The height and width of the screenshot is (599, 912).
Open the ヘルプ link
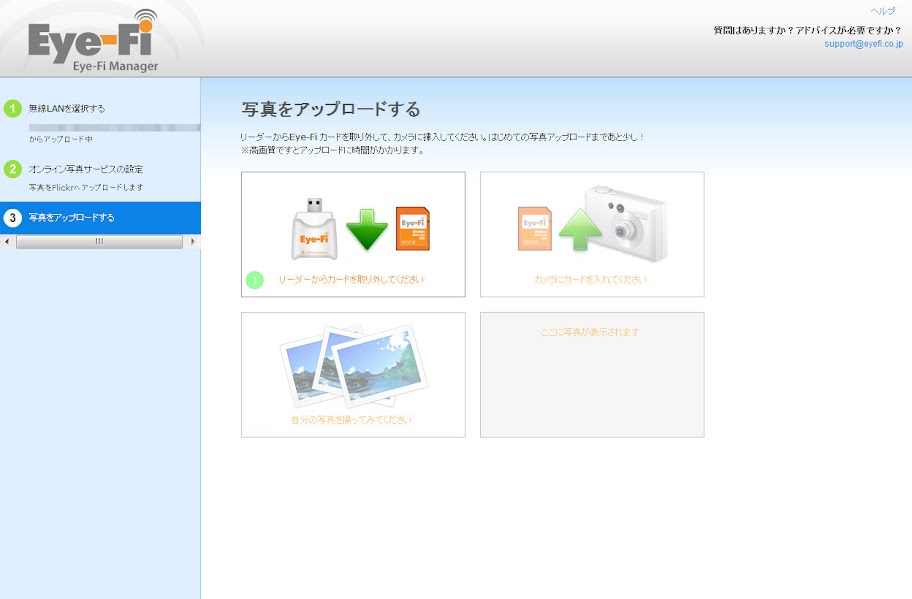point(883,11)
